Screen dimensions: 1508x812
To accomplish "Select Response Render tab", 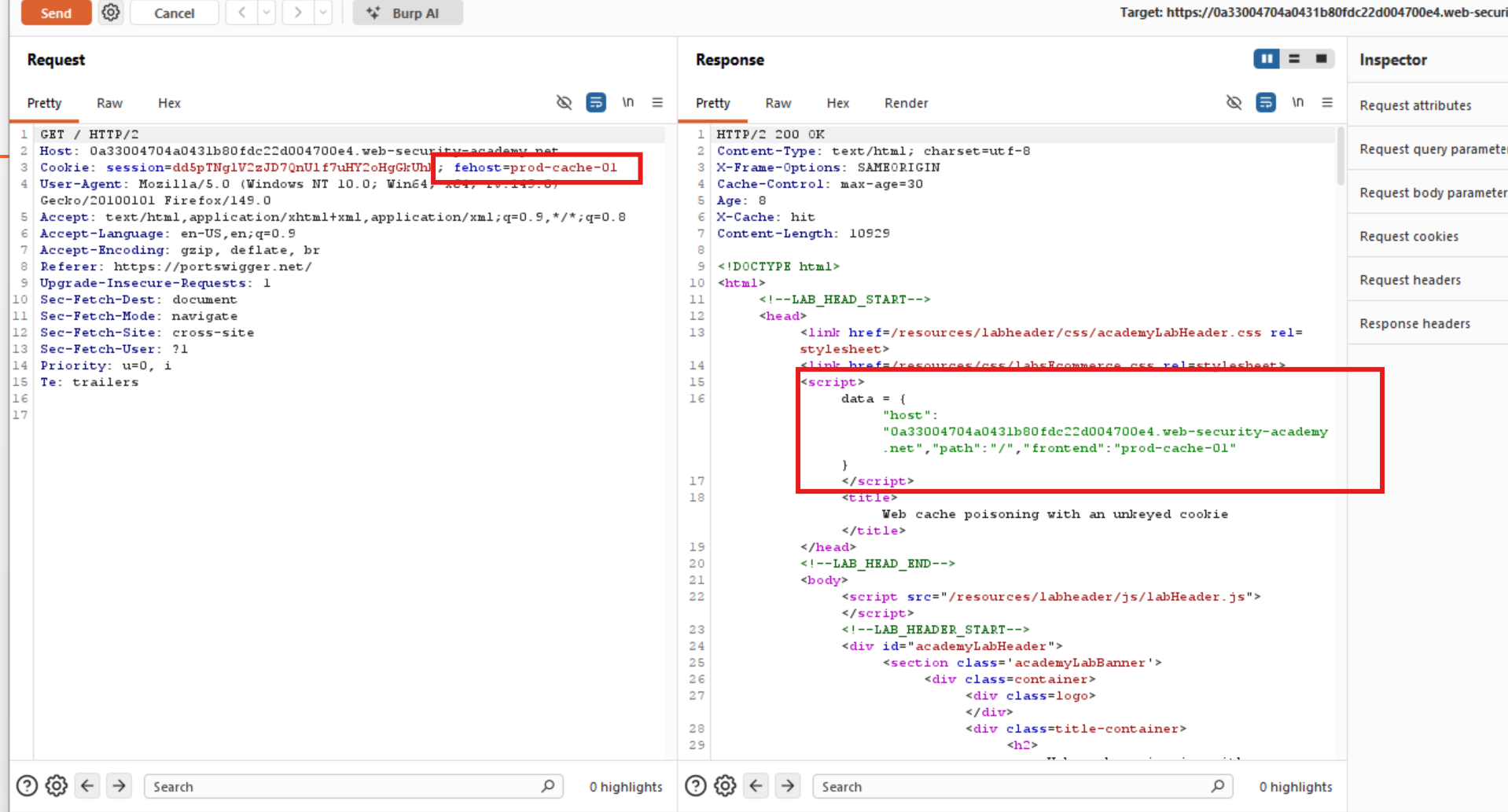I will coord(906,103).
